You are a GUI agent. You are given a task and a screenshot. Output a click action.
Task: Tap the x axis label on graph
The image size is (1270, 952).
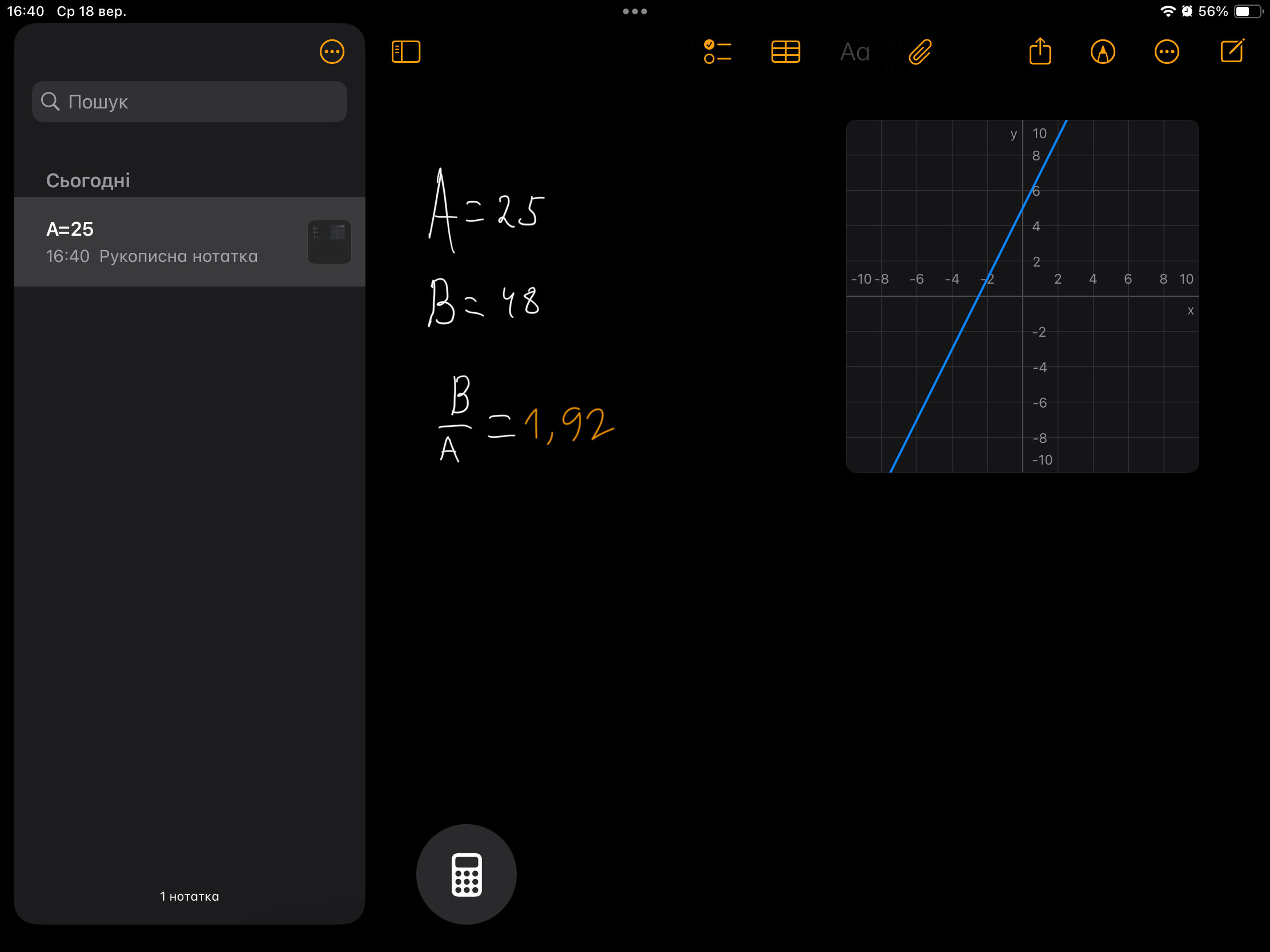pyautogui.click(x=1190, y=310)
